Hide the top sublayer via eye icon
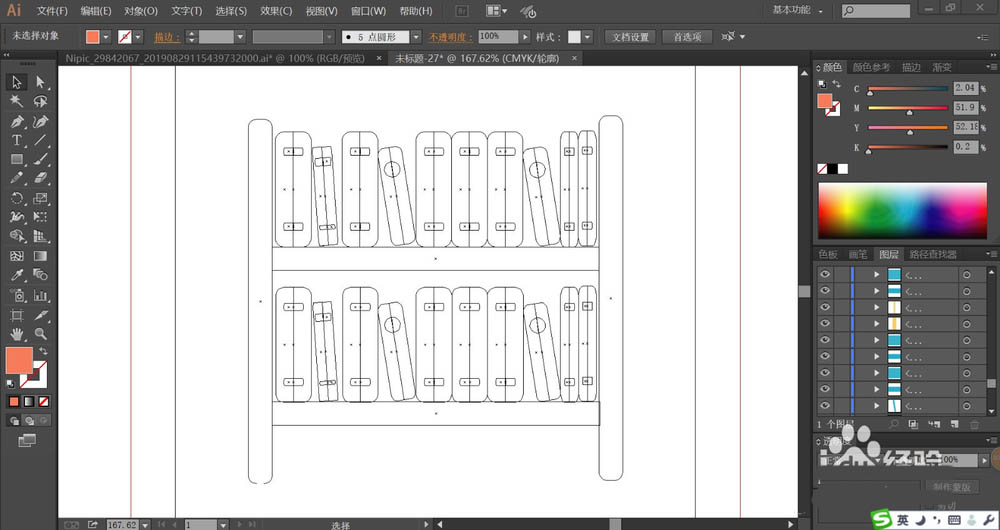Screen dimensions: 1000x530 [825, 274]
